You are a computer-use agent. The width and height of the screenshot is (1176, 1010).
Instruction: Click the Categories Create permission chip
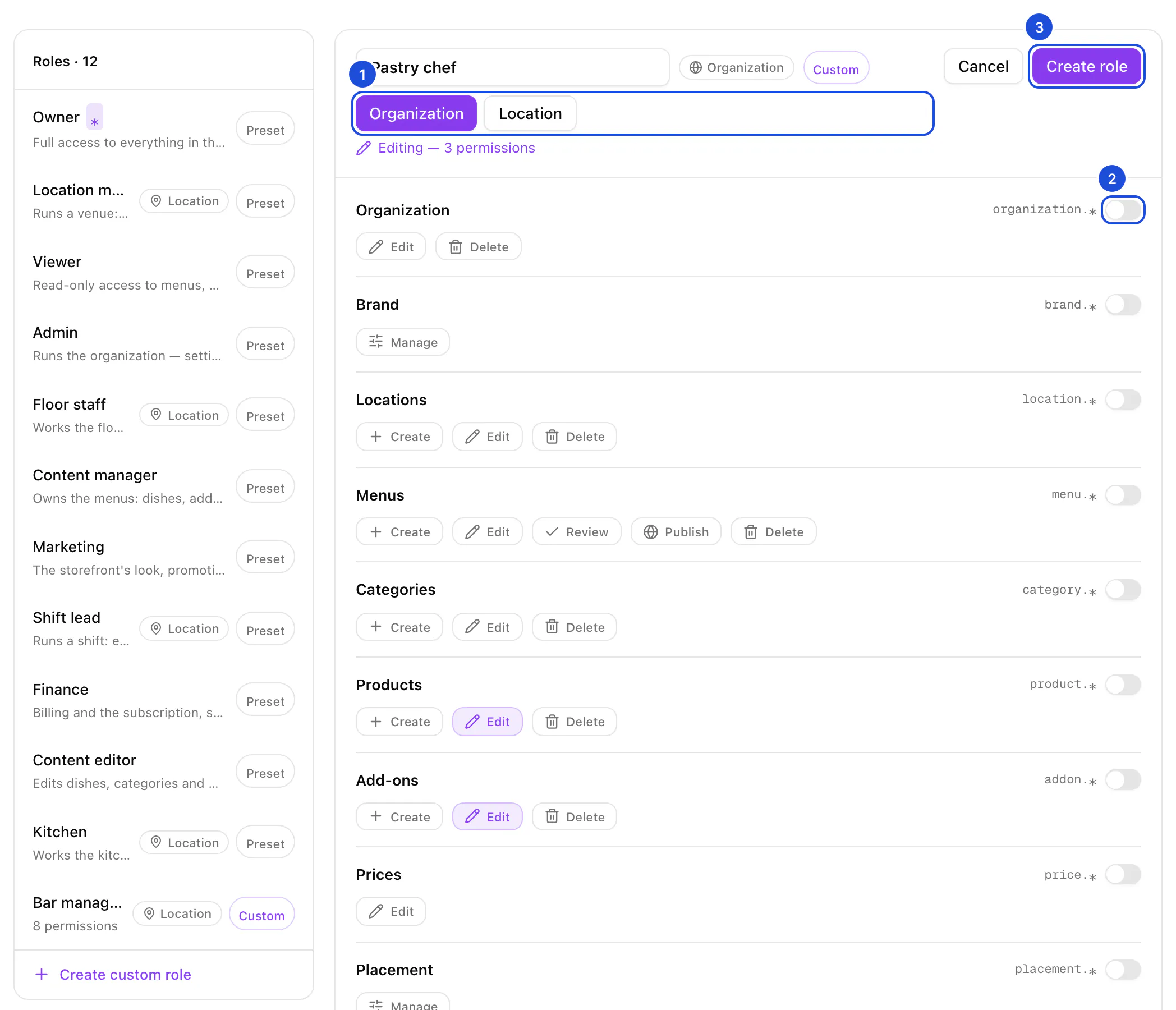(399, 627)
